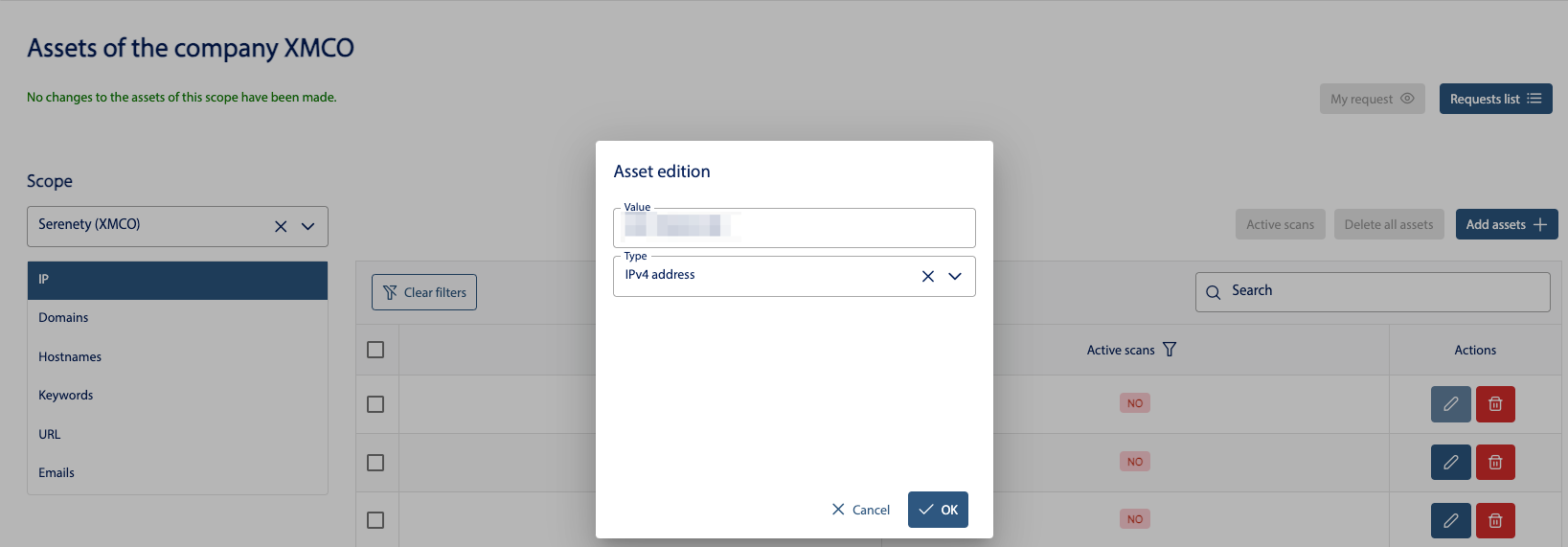Click the Add assets button
The width and height of the screenshot is (1568, 547).
point(1506,224)
